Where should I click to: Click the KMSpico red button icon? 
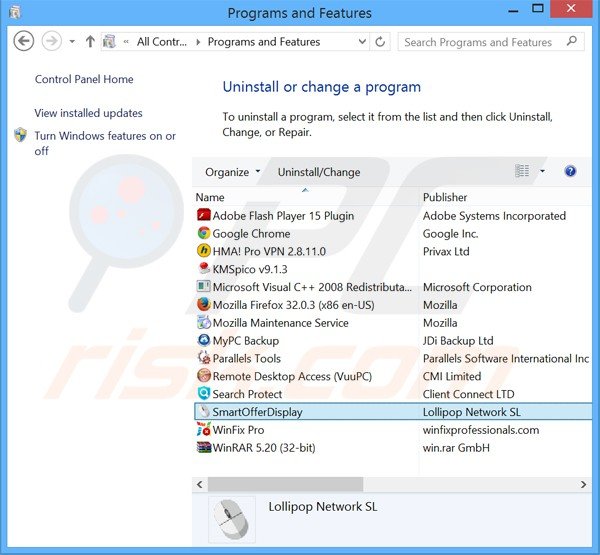point(204,269)
